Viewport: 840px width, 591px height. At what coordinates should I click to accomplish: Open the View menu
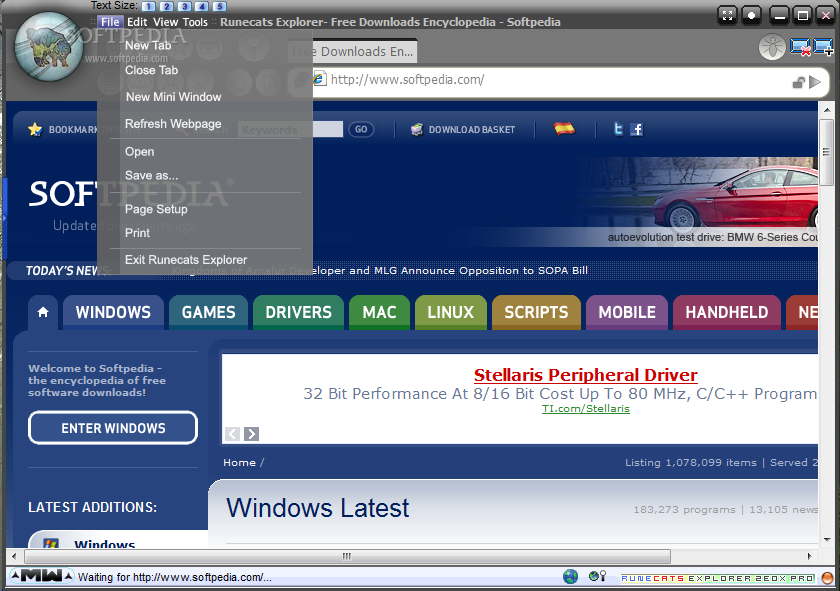(x=166, y=22)
